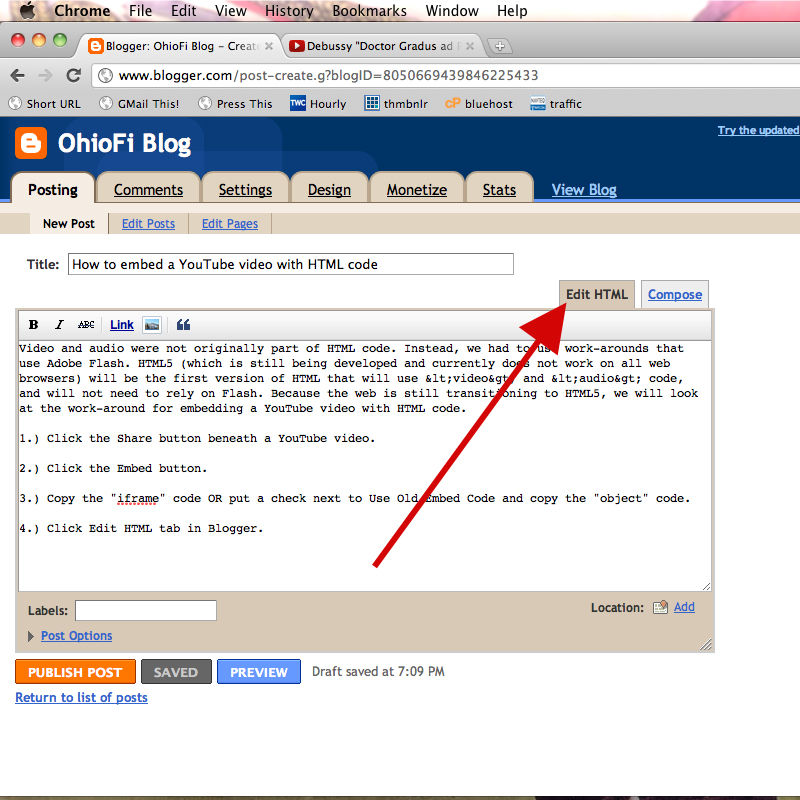Click the Link toolbar button
The height and width of the screenshot is (800, 800).
121,324
